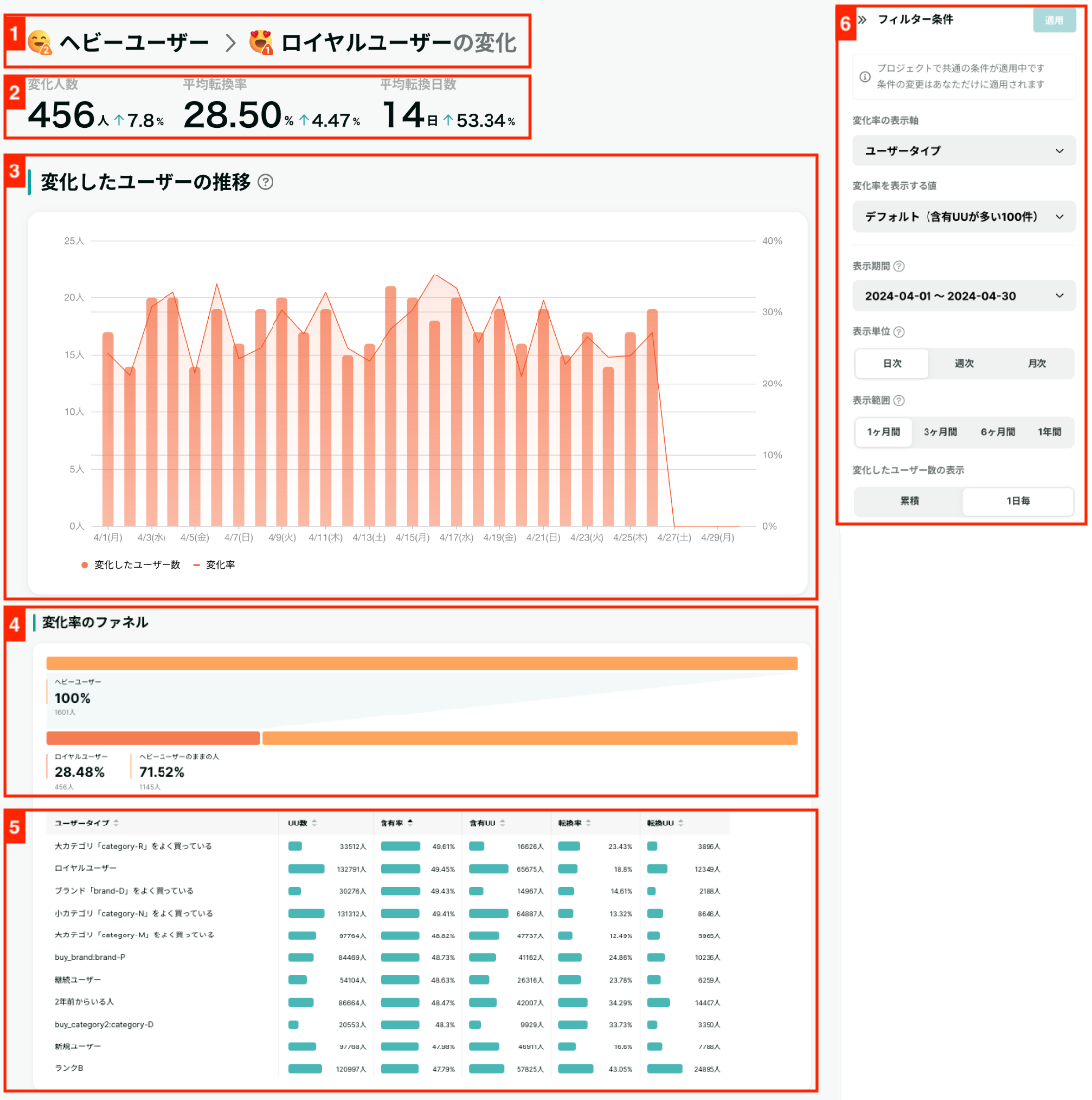Select 週次 display unit
Viewport: 1092px width, 1100px height.
point(964,364)
